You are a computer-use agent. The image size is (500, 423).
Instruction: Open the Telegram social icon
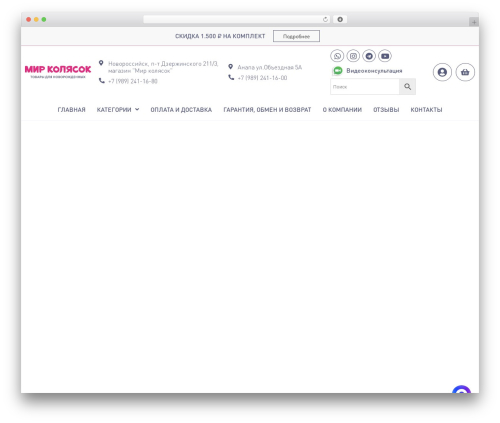point(369,56)
